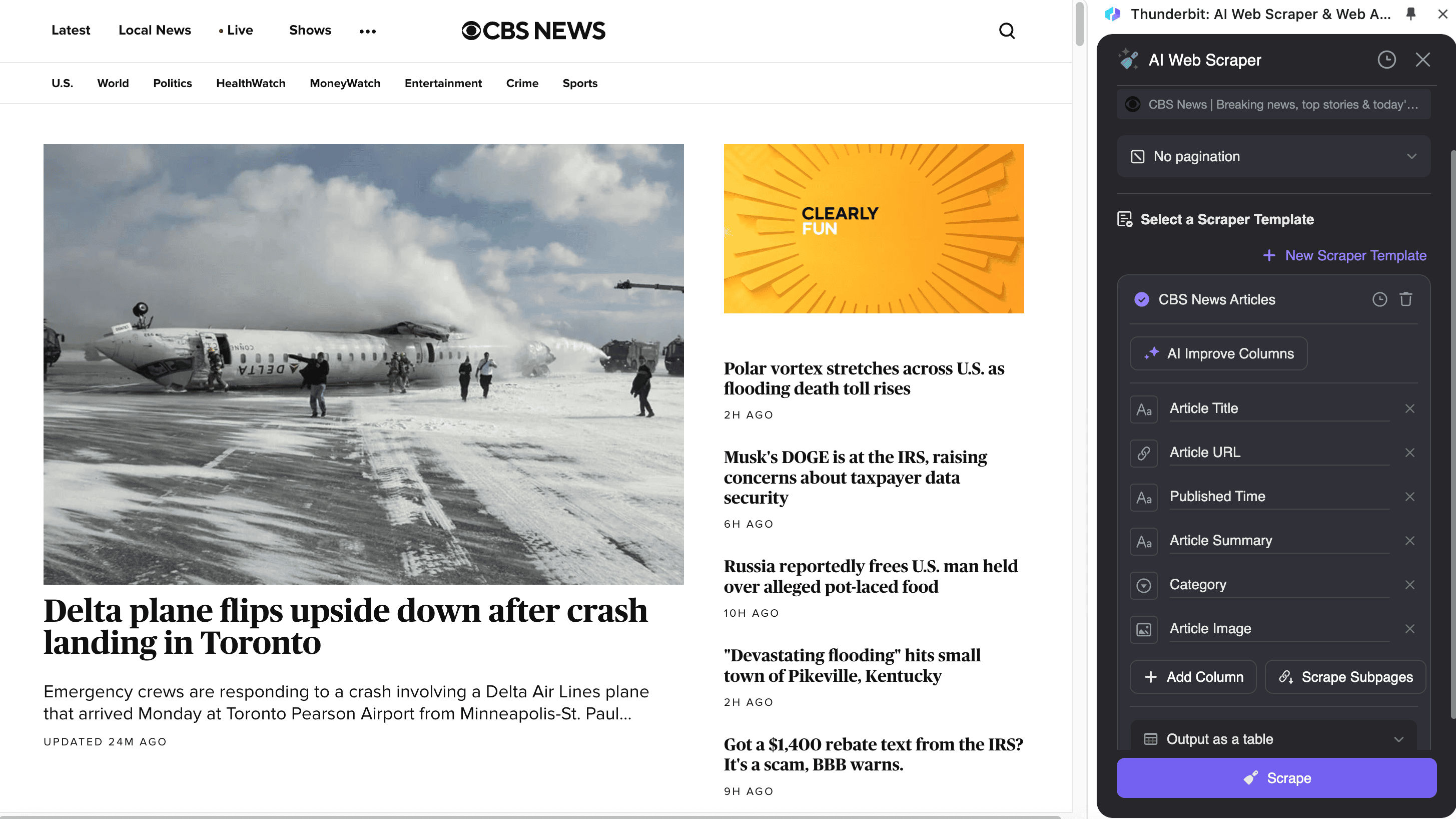Change data type icon for Article URL
This screenshot has width=1456, height=819.
click(1143, 453)
